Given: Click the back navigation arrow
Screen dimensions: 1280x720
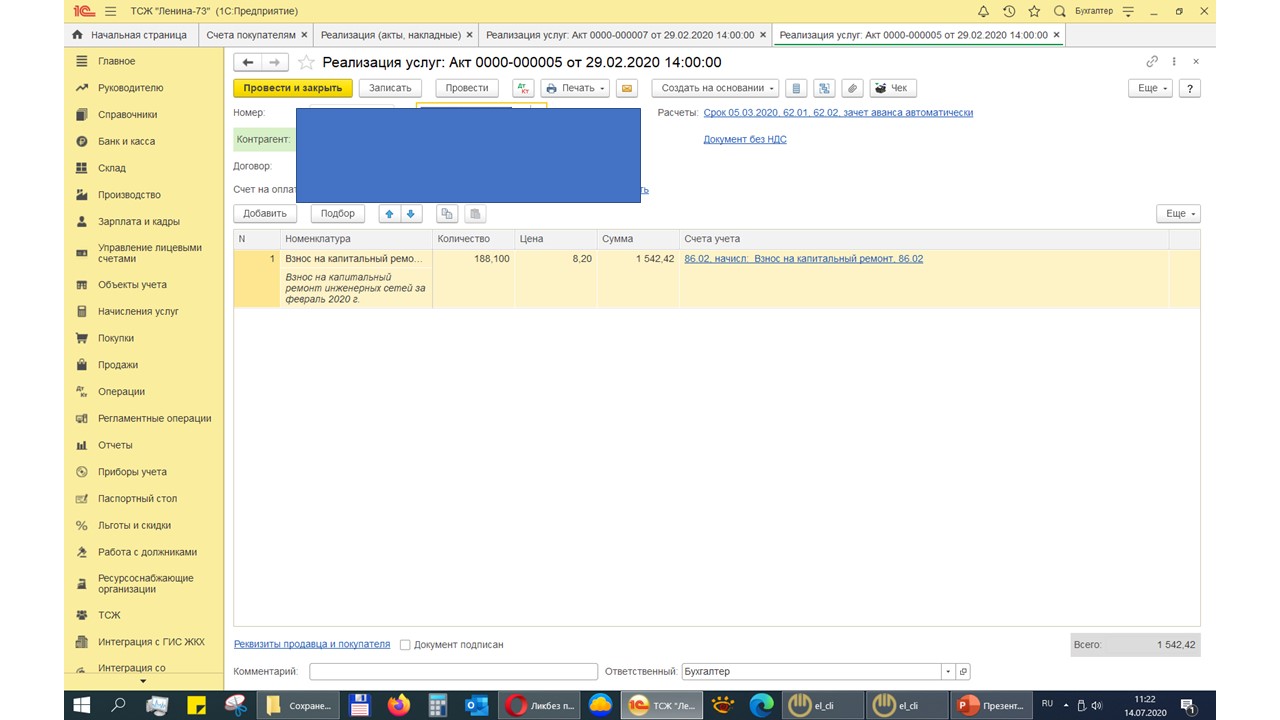Looking at the screenshot, I should point(247,62).
